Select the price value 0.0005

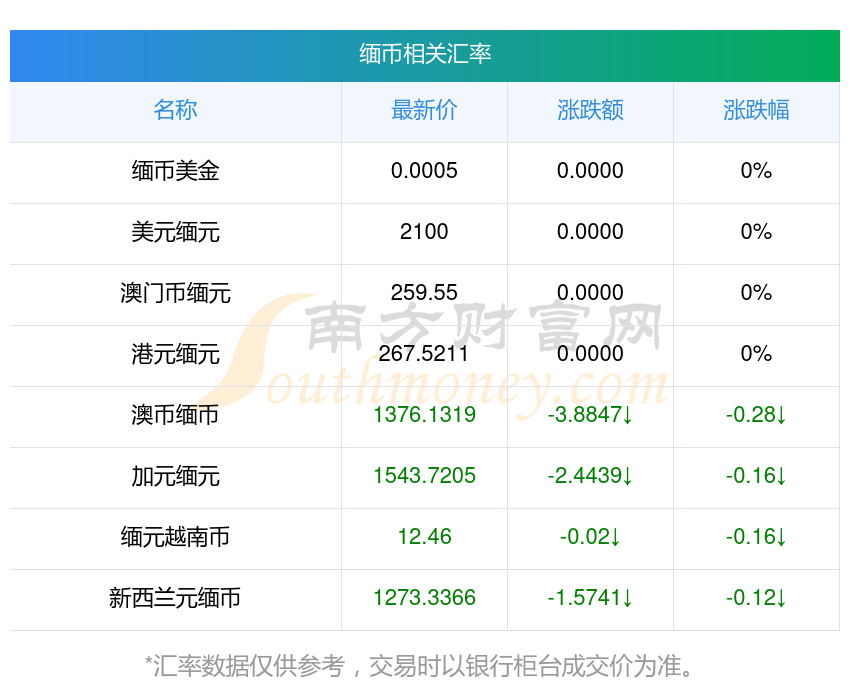coord(424,171)
